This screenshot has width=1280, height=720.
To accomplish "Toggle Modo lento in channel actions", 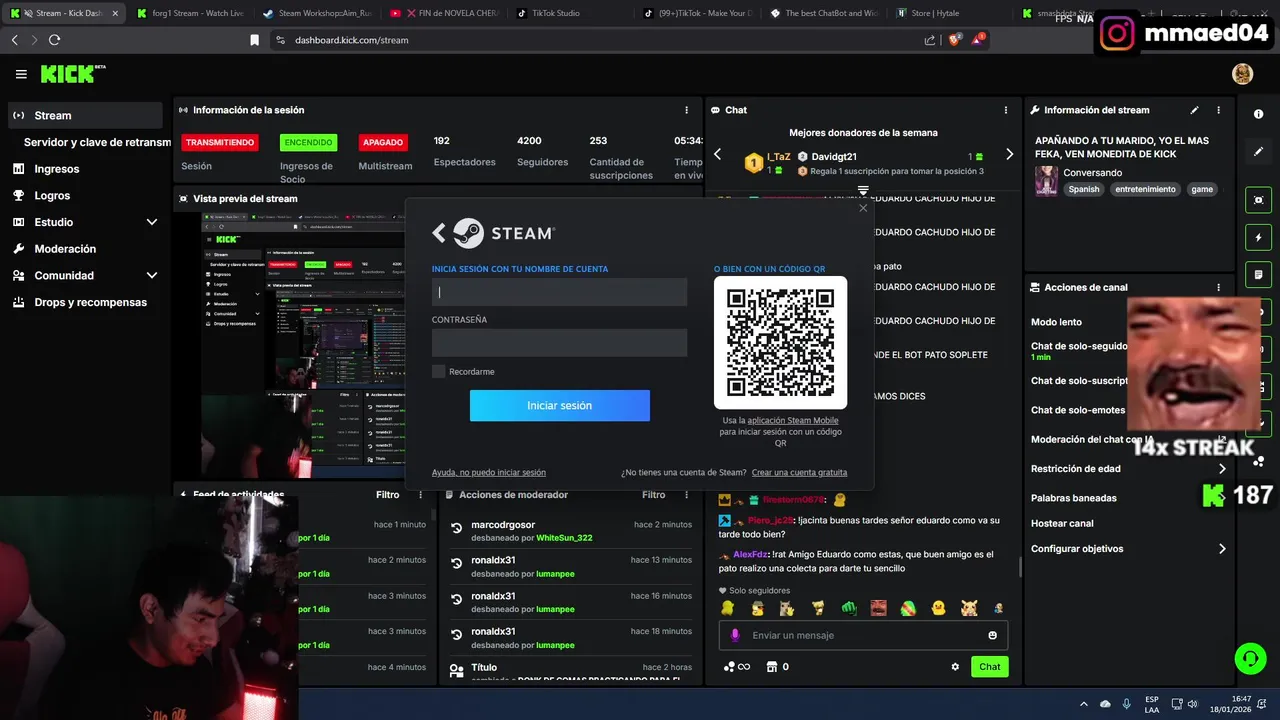I will (1056, 322).
